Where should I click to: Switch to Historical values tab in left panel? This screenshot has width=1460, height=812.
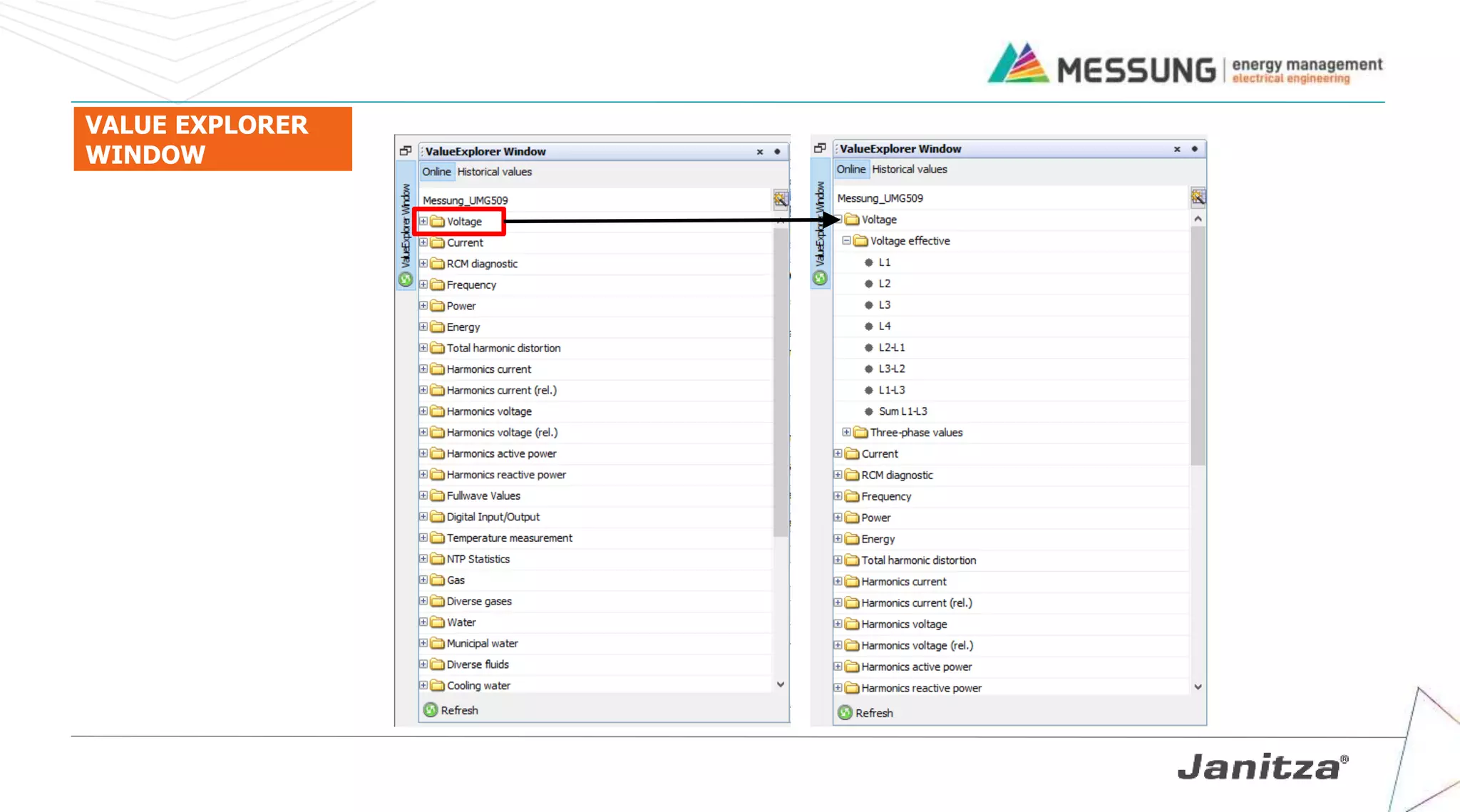(x=494, y=172)
